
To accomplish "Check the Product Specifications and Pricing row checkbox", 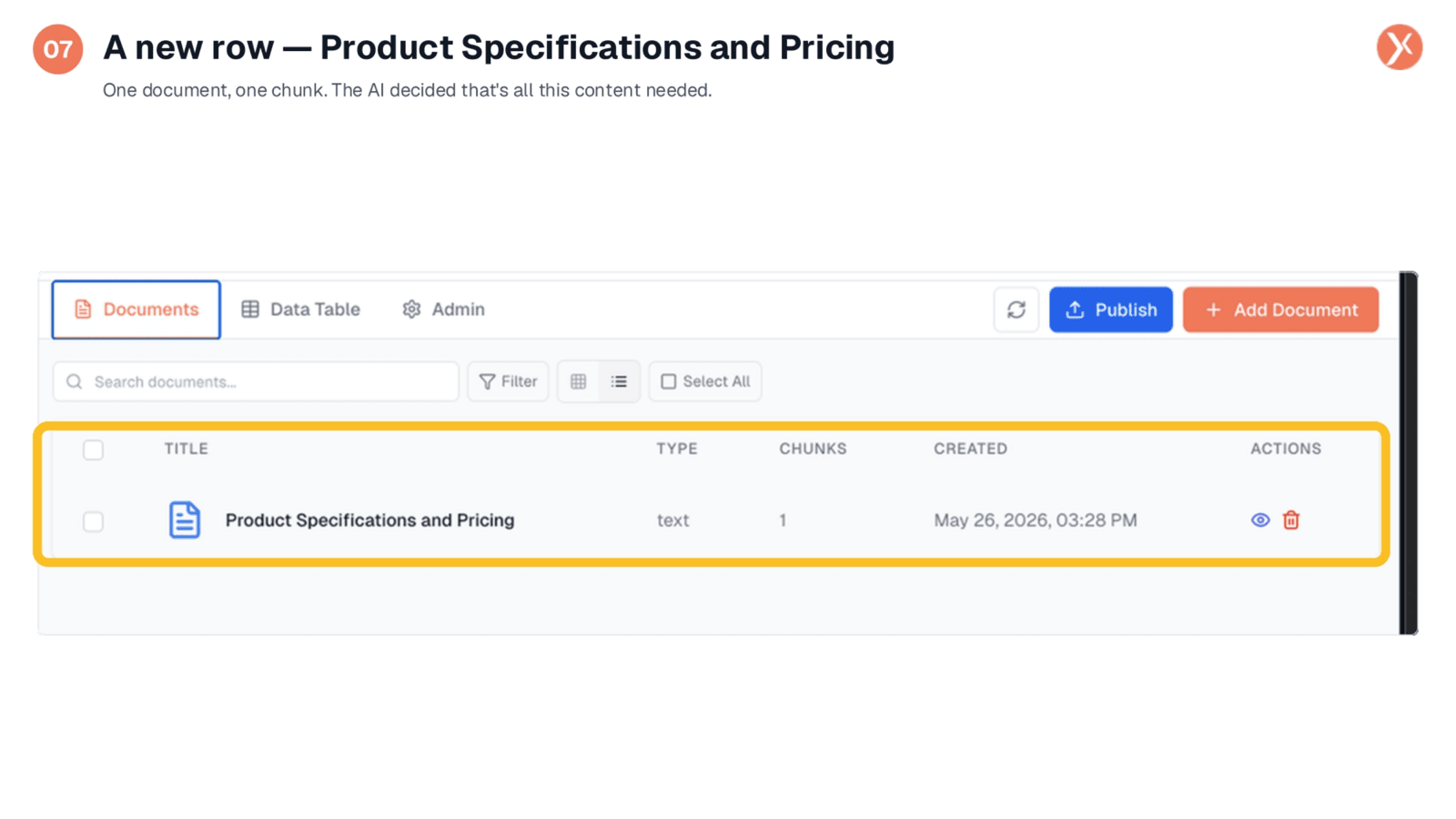I will (93, 521).
